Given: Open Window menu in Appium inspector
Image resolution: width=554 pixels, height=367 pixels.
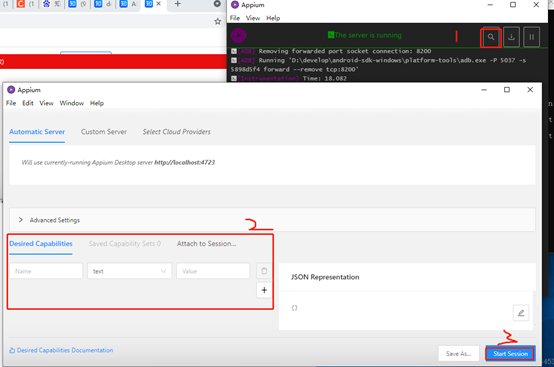Looking at the screenshot, I should pyautogui.click(x=72, y=103).
